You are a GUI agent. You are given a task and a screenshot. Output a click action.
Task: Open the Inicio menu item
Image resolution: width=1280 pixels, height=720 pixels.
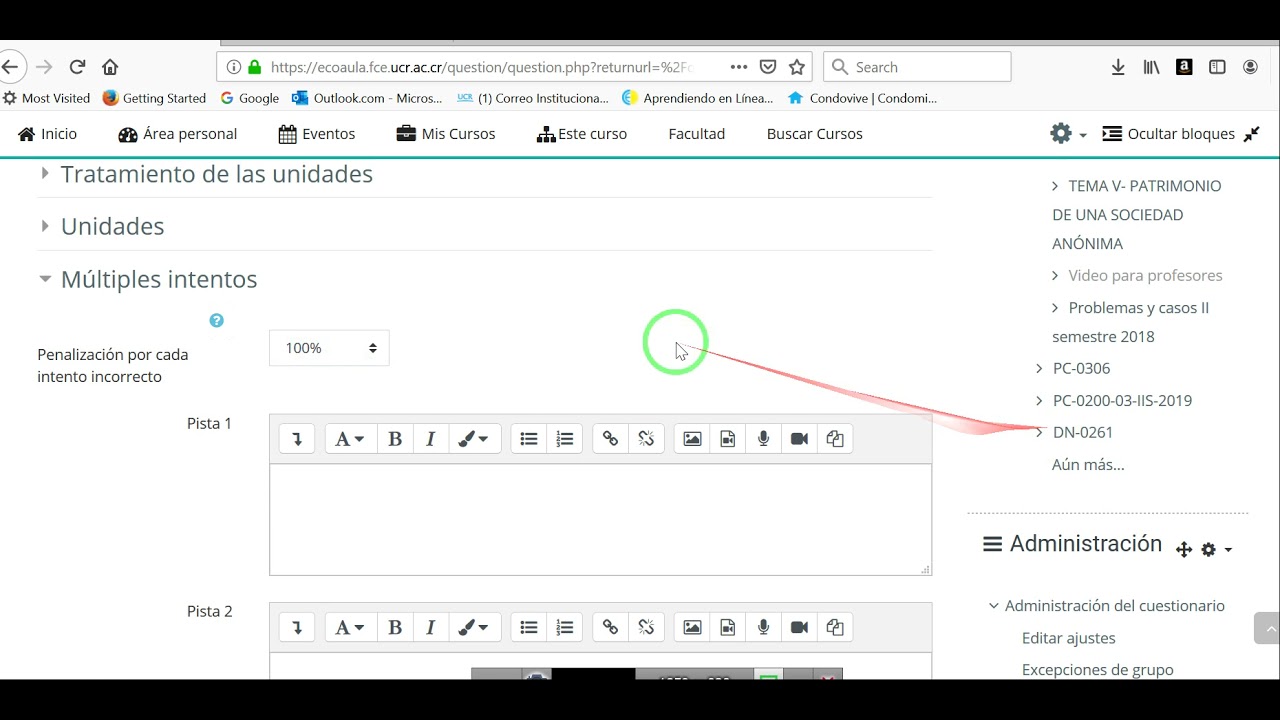(47, 134)
